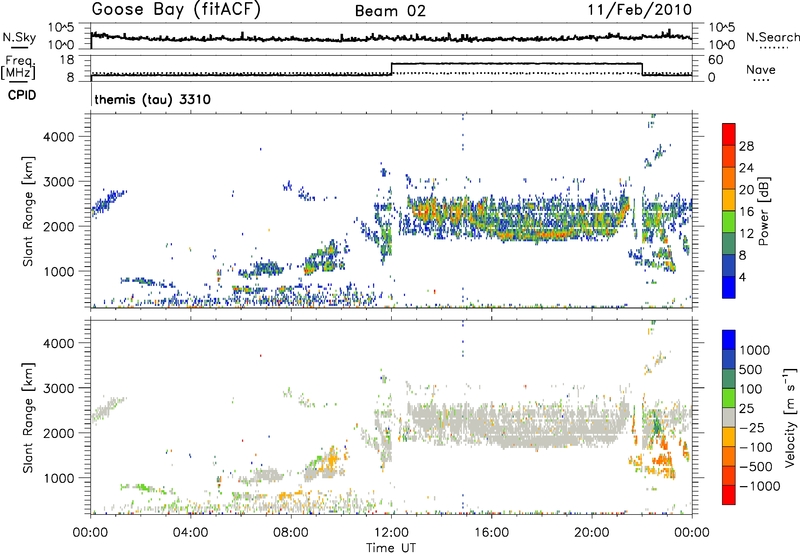Click the '16:00' time axis label
Image resolution: width=800 pixels, height=554 pixels.
click(491, 533)
